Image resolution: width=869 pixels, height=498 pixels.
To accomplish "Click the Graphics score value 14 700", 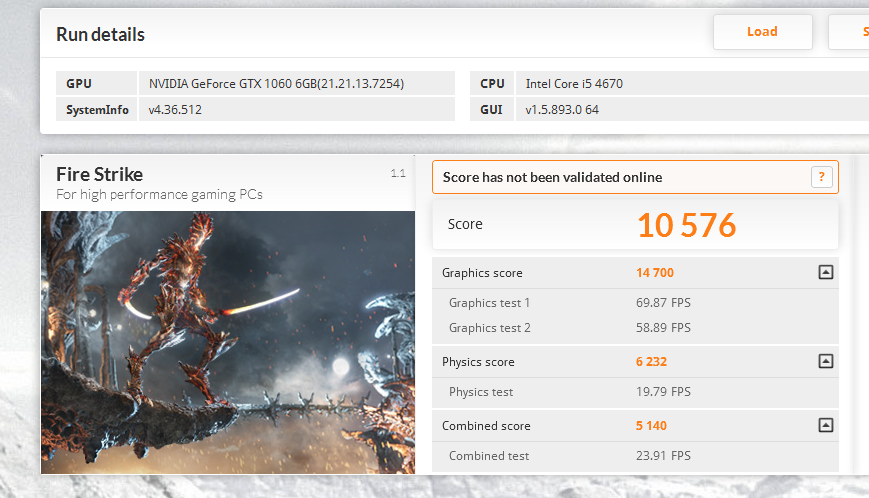I will [655, 273].
